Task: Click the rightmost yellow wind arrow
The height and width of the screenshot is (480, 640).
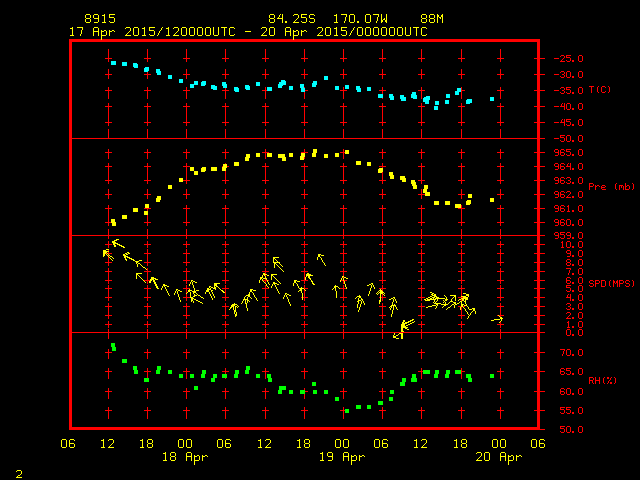Action: pos(498,319)
